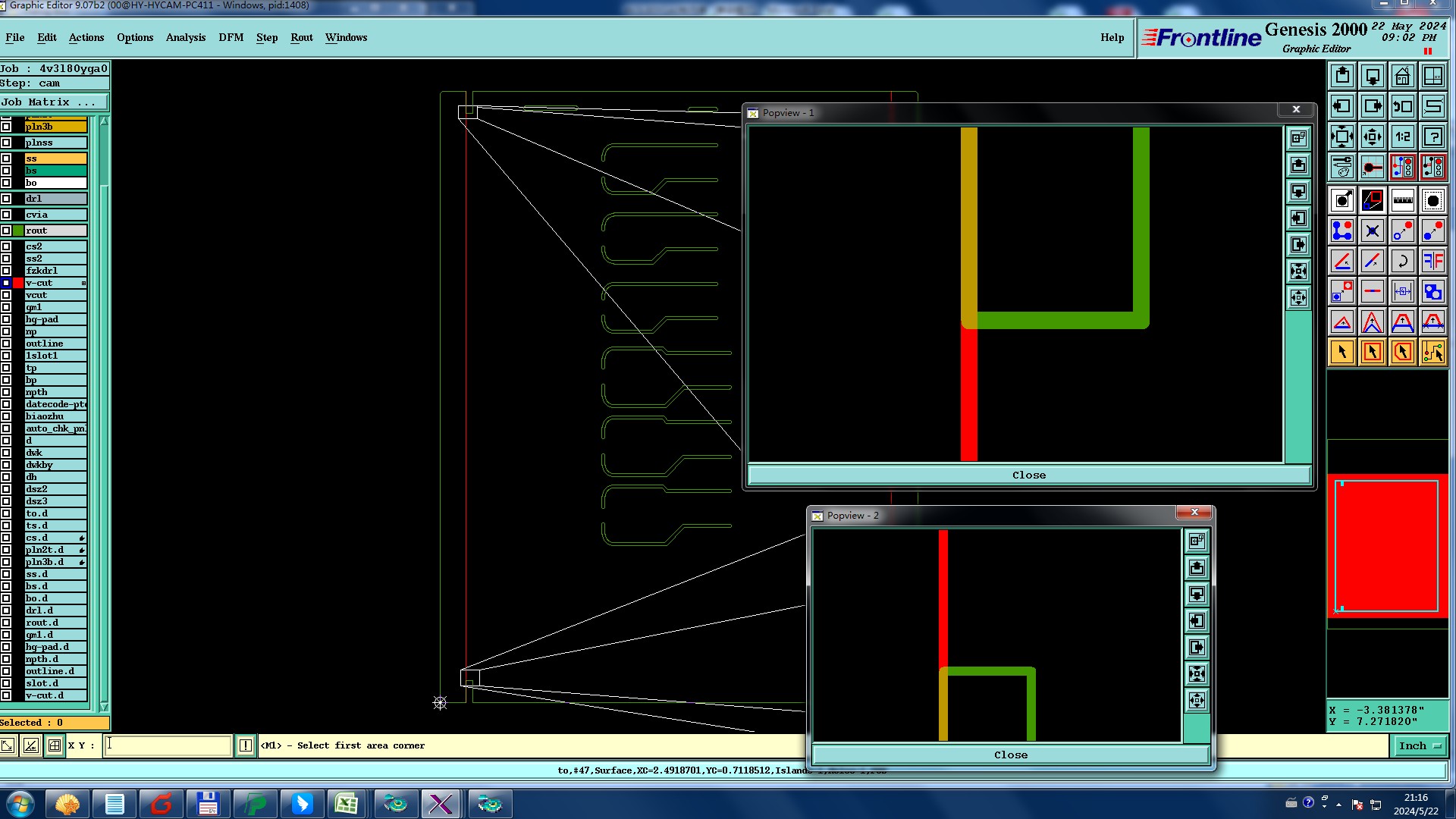1456x819 pixels.
Task: Click the pan right view icon
Action: [1373, 106]
